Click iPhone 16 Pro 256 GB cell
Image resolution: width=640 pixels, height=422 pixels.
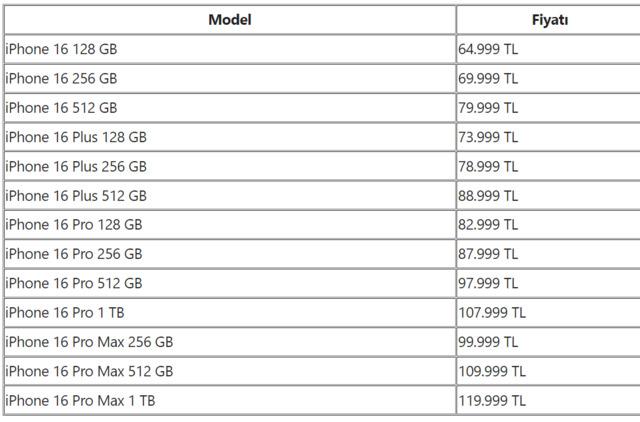(74, 254)
